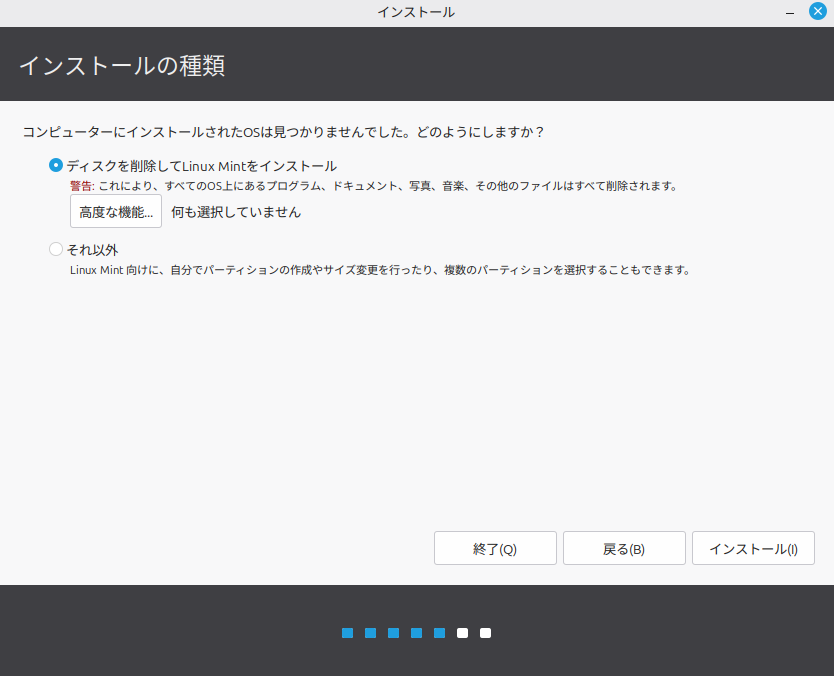
Task: Click the first white progress dot
Action: click(x=462, y=633)
